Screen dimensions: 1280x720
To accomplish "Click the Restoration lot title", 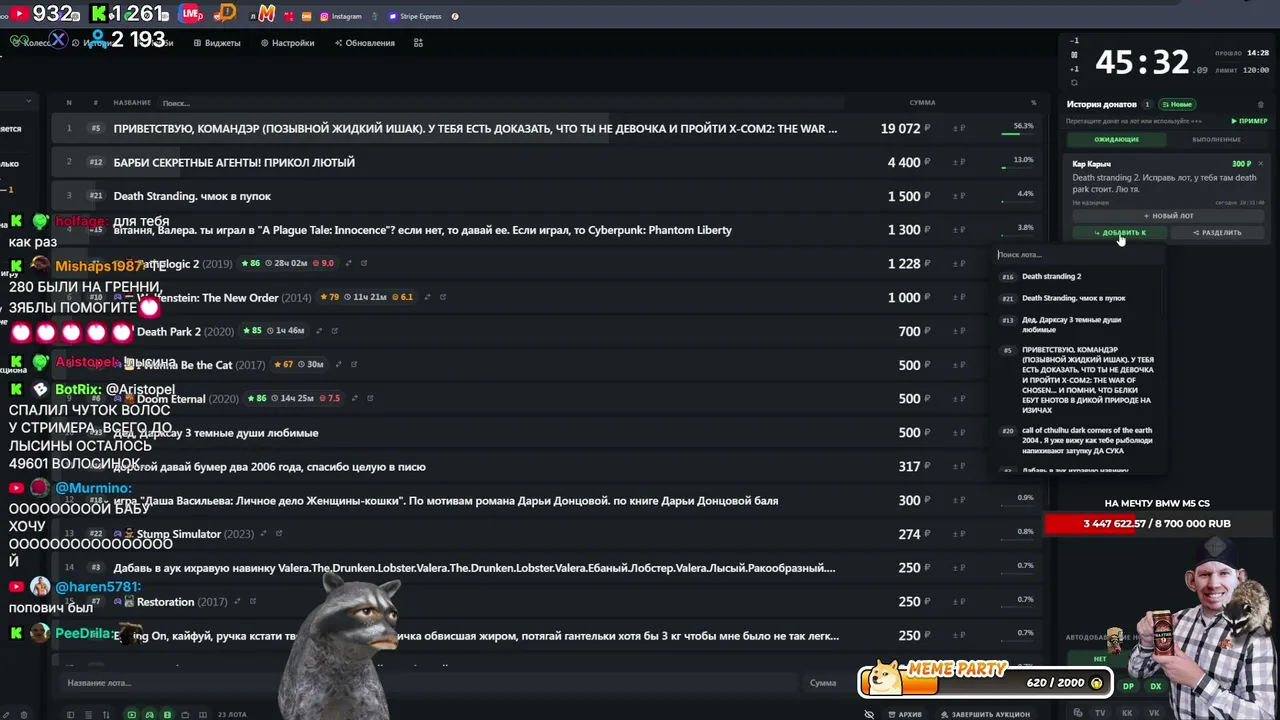I will (x=165, y=602).
